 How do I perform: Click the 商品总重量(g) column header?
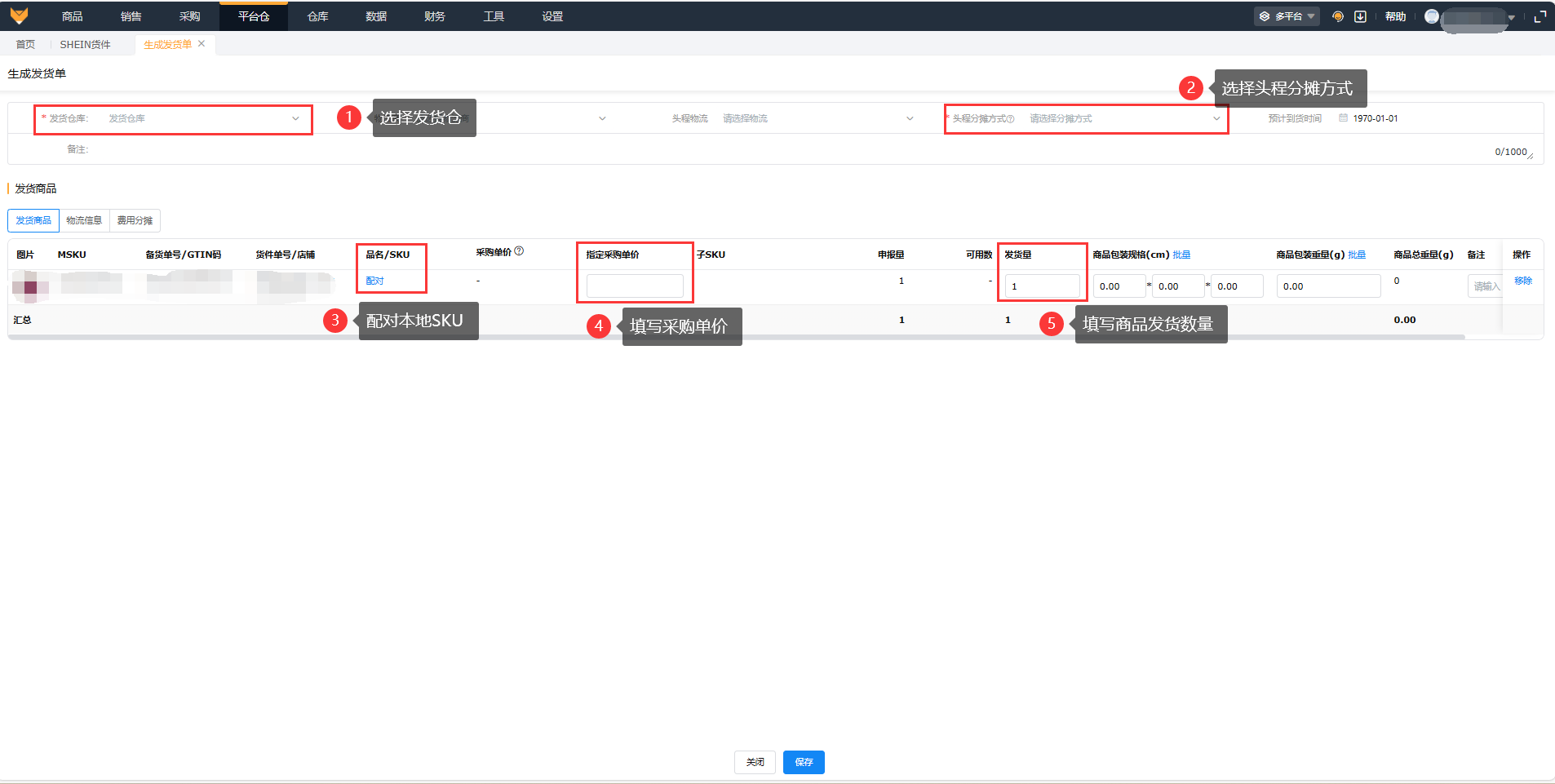1424,255
